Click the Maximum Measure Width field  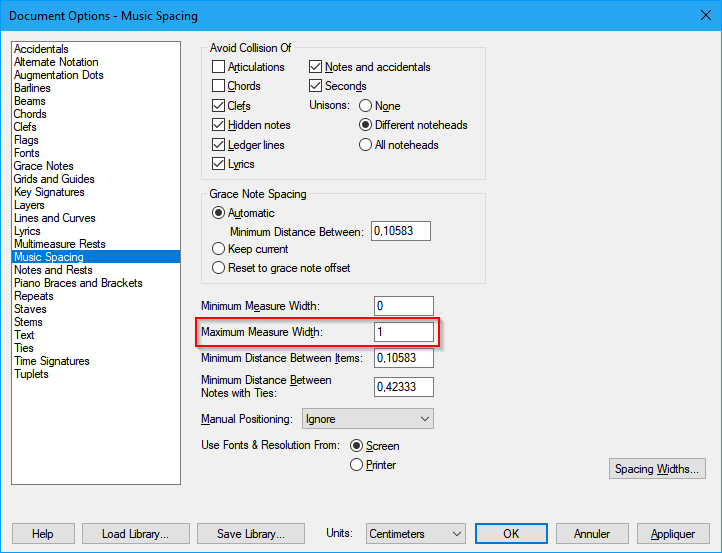point(403,332)
